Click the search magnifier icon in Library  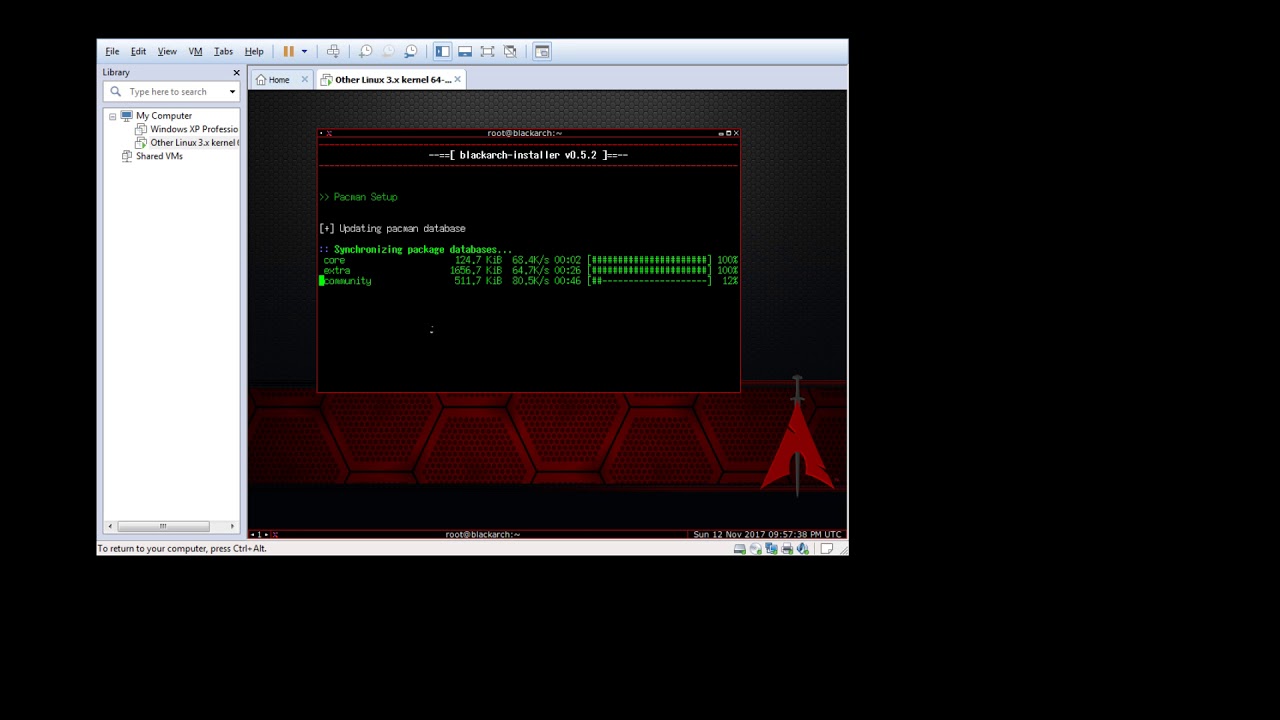(115, 91)
